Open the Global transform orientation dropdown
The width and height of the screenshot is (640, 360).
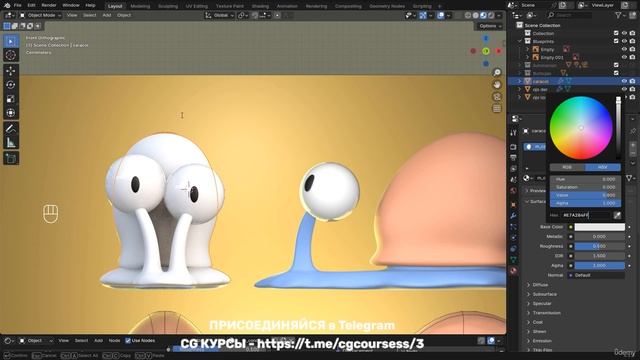tap(220, 16)
